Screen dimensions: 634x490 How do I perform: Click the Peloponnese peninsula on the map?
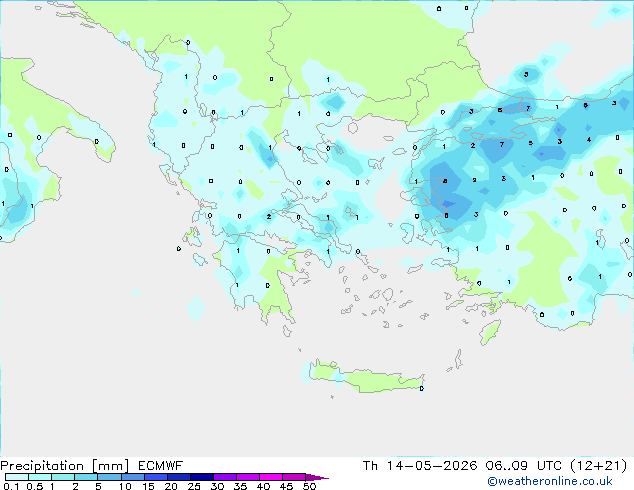click(263, 279)
